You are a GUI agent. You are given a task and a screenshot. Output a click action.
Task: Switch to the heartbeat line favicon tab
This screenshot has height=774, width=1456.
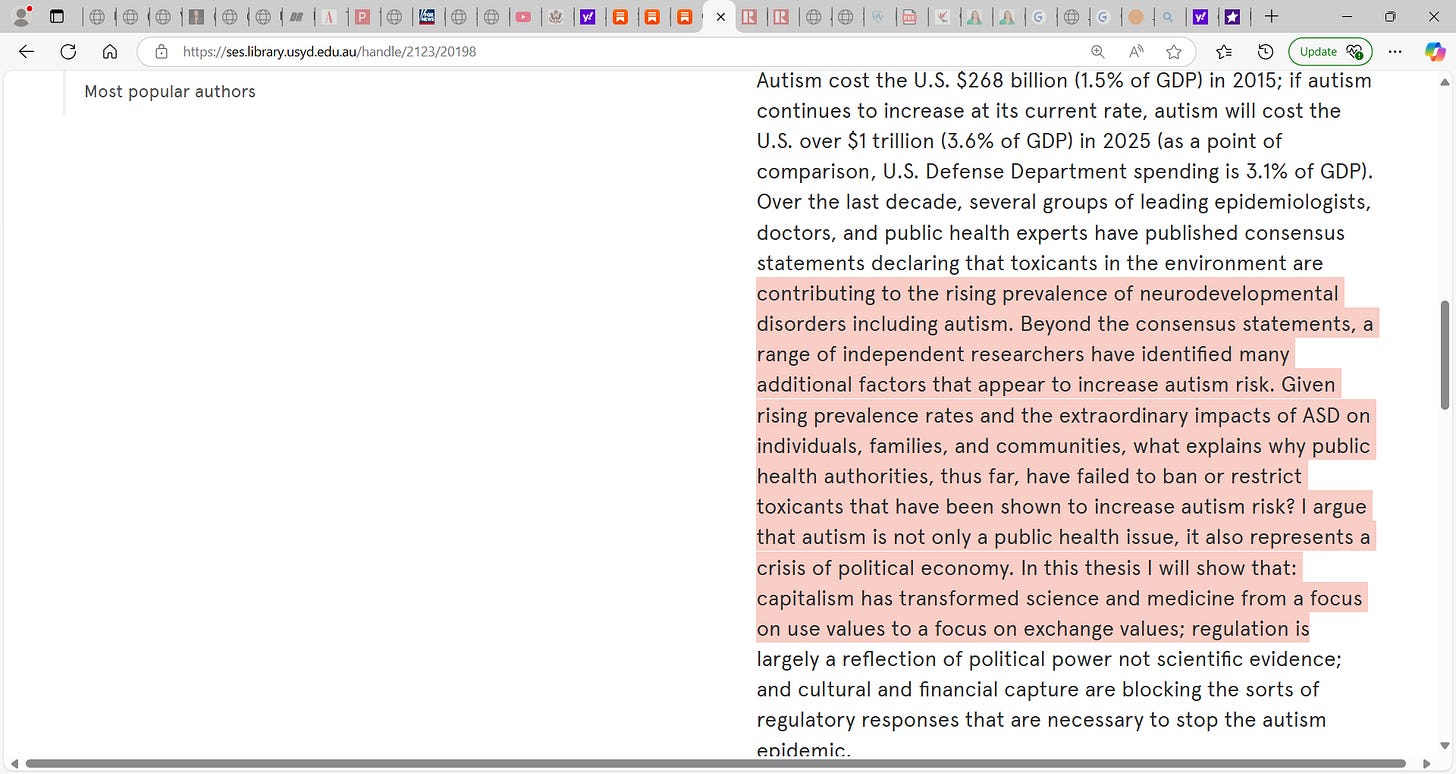pos(878,17)
